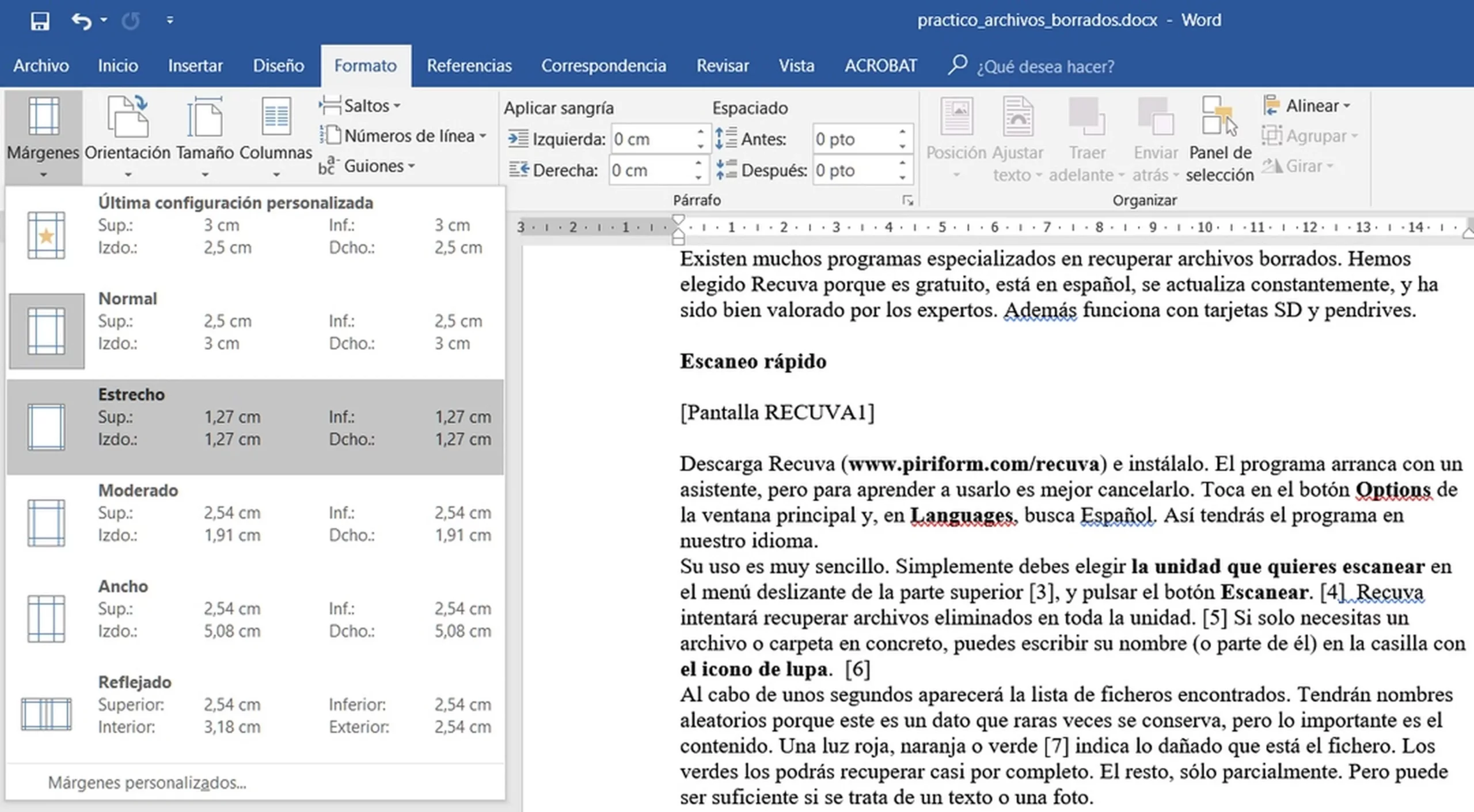The height and width of the screenshot is (812, 1474).
Task: Decrease the Después spacing with down arrow
Action: coord(902,177)
